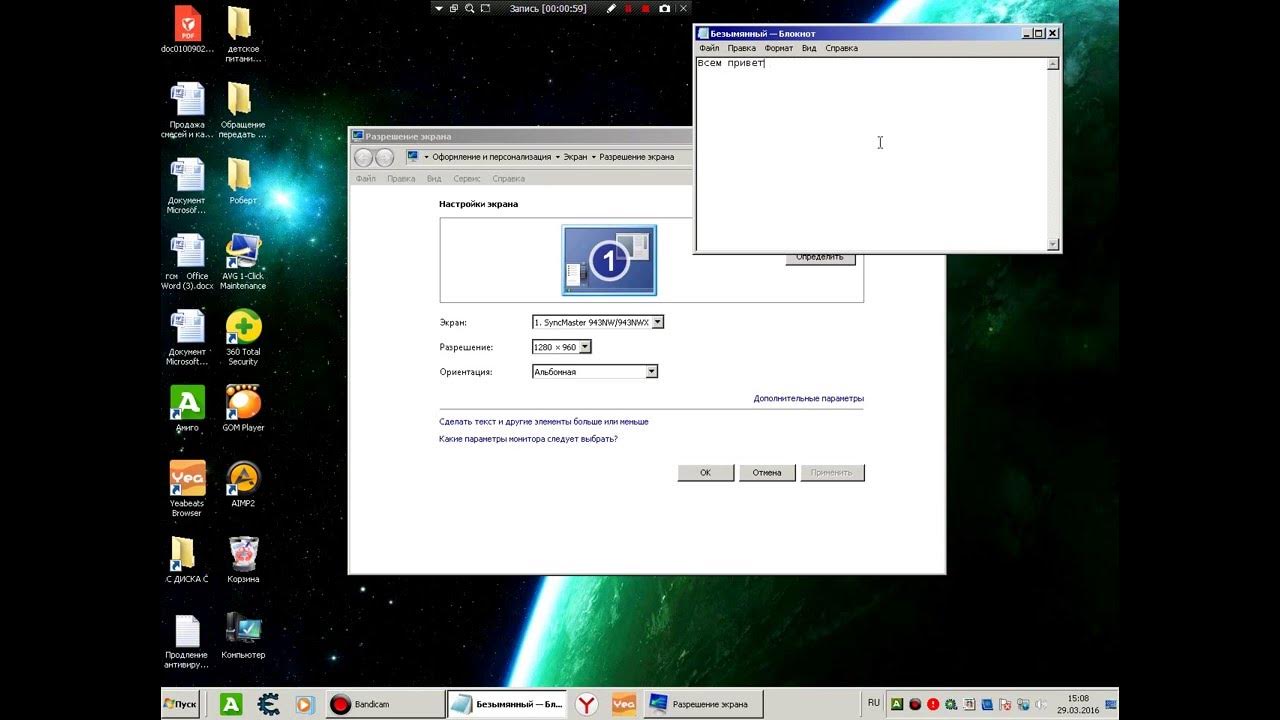Open Разрешение 1280 × 960 dropdown
1280x720 pixels.
tap(562, 347)
